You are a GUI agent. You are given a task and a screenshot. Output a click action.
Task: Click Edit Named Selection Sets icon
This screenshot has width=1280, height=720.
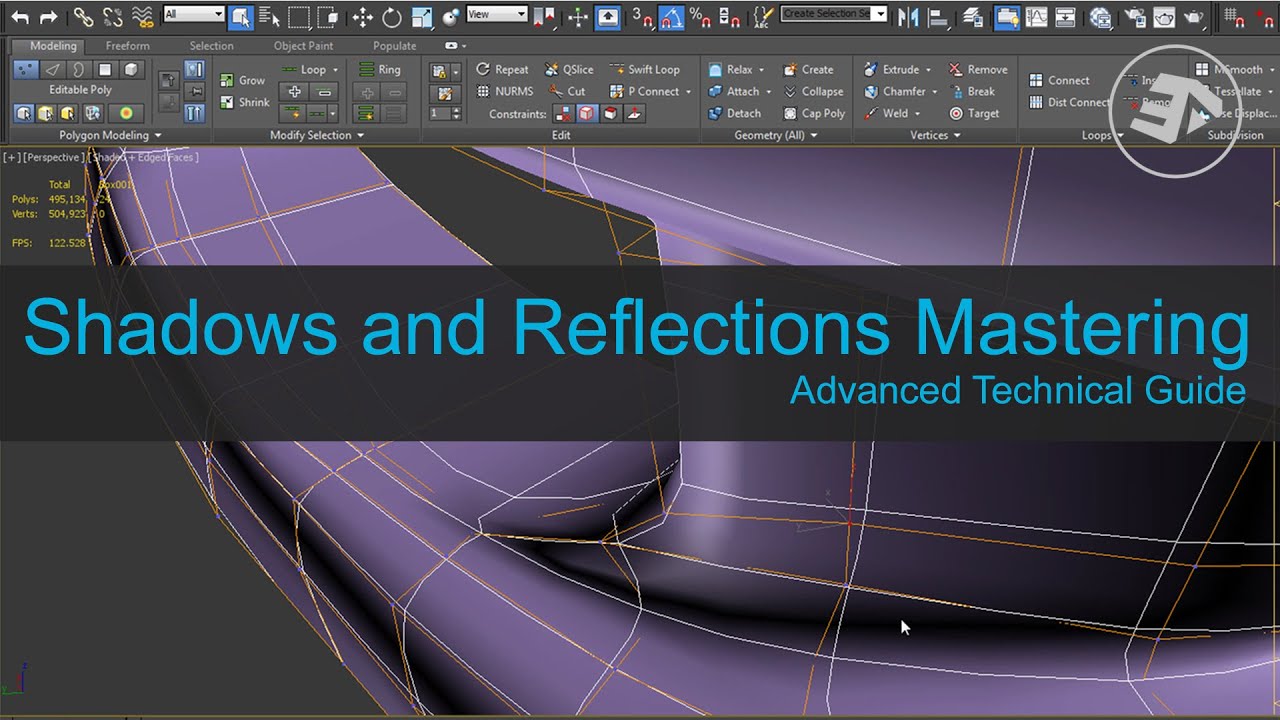point(763,16)
